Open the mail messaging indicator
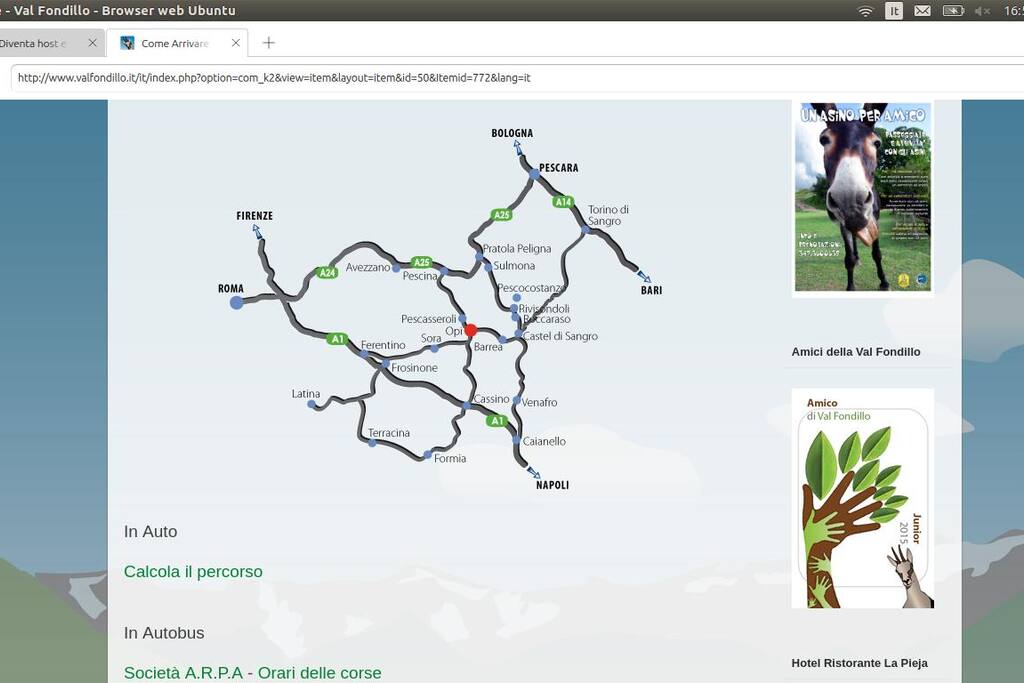The height and width of the screenshot is (683, 1024). [922, 11]
